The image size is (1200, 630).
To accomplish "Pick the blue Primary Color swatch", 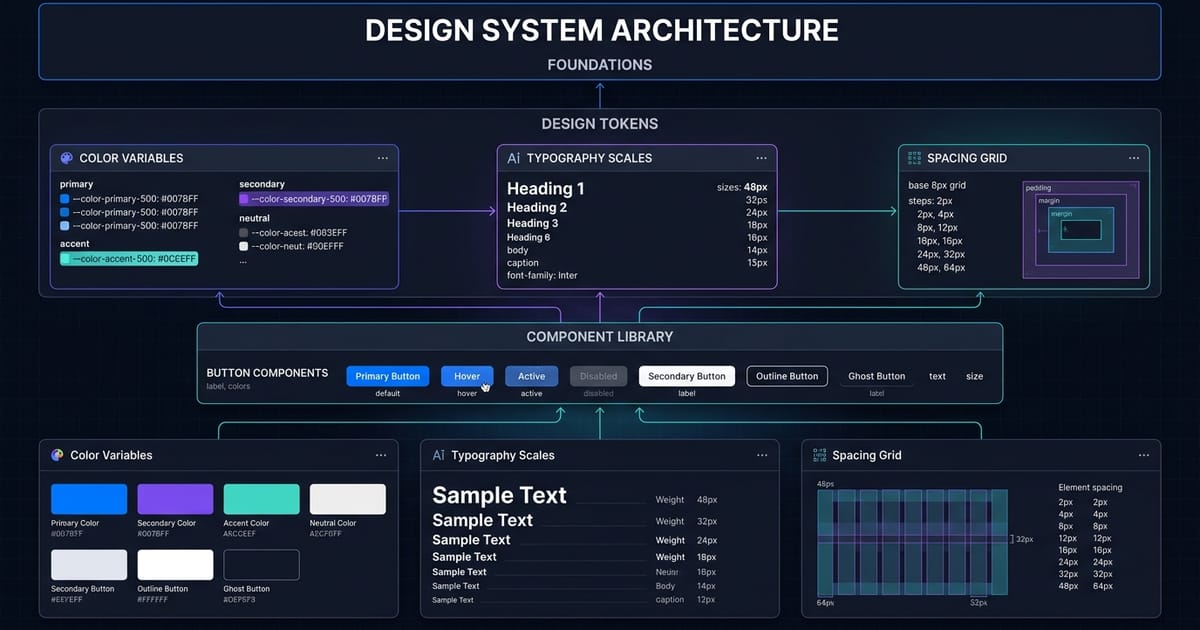I will (x=89, y=499).
